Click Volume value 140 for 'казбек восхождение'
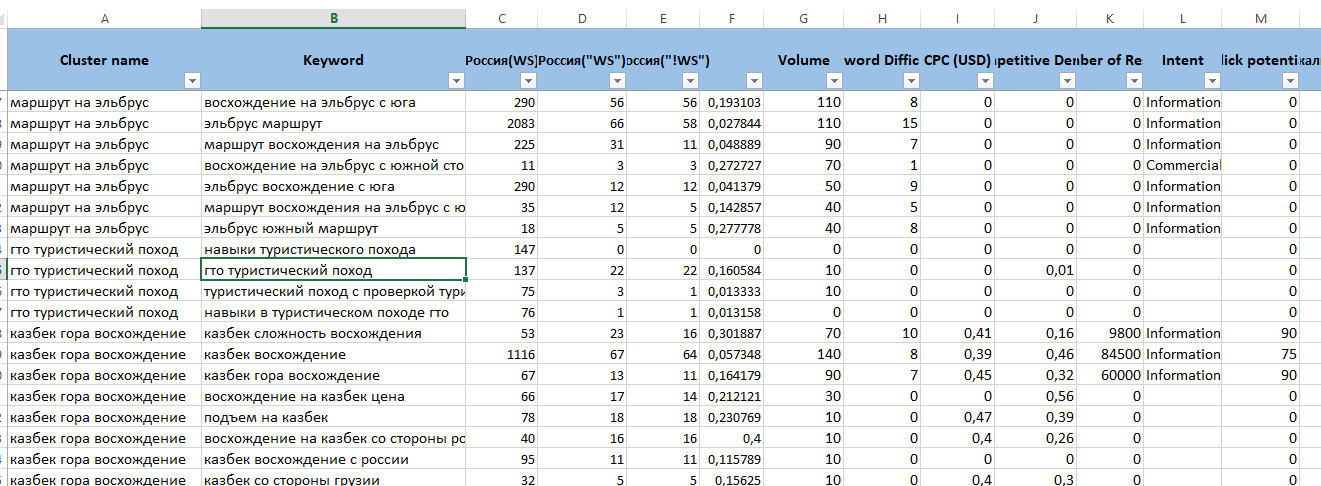Screen dimensions: 1321x486 (804, 354)
